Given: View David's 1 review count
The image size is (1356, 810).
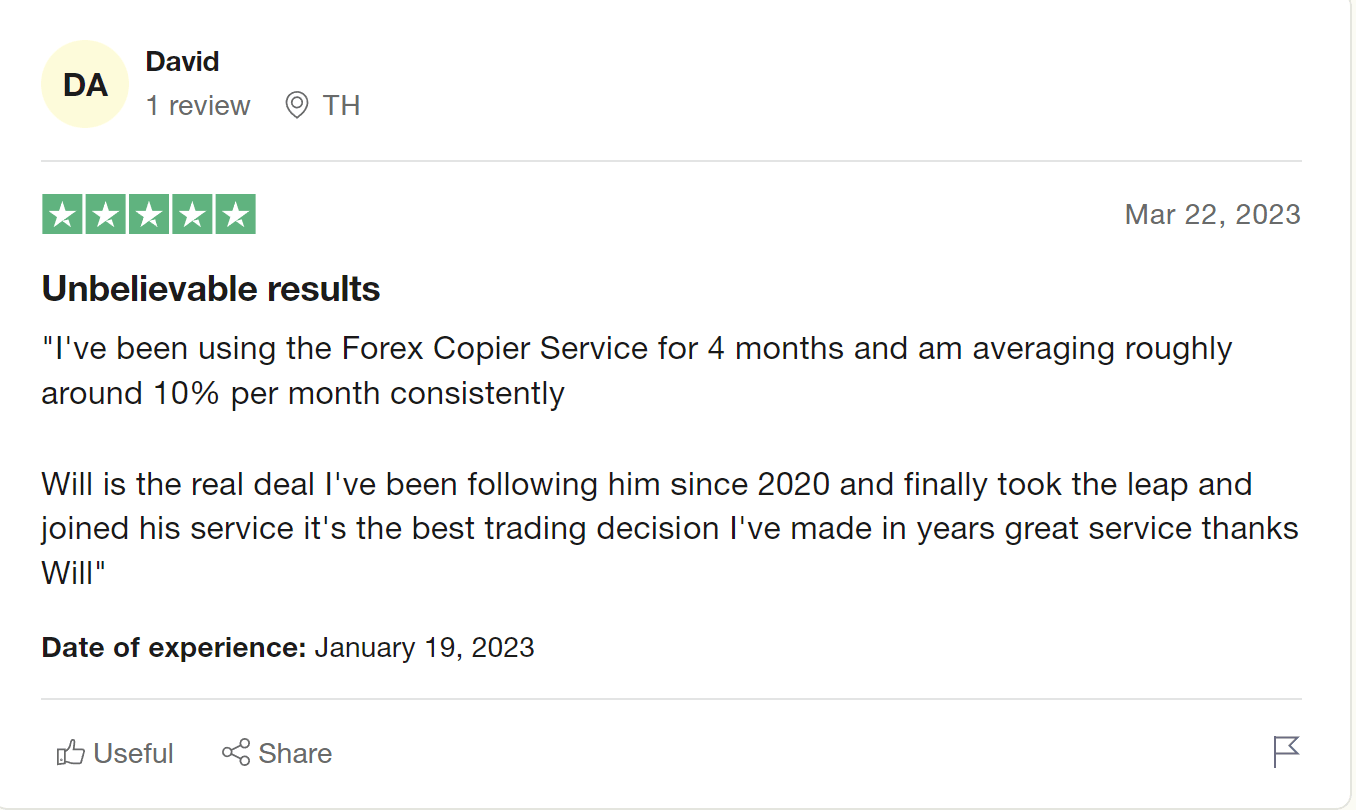Looking at the screenshot, I should tap(198, 105).
